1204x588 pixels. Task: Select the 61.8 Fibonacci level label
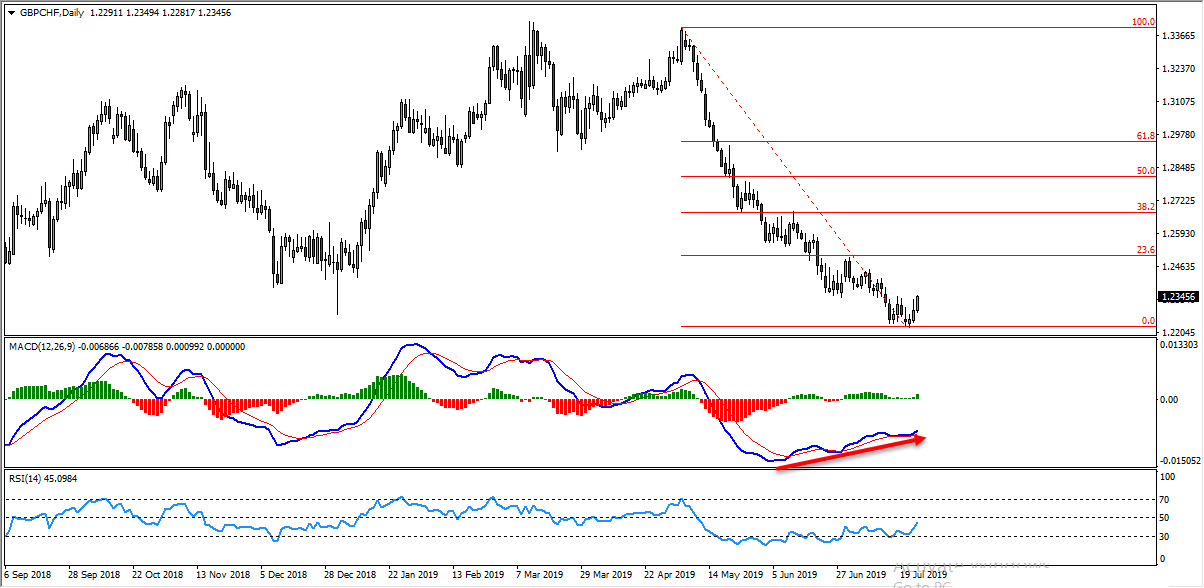(1145, 135)
